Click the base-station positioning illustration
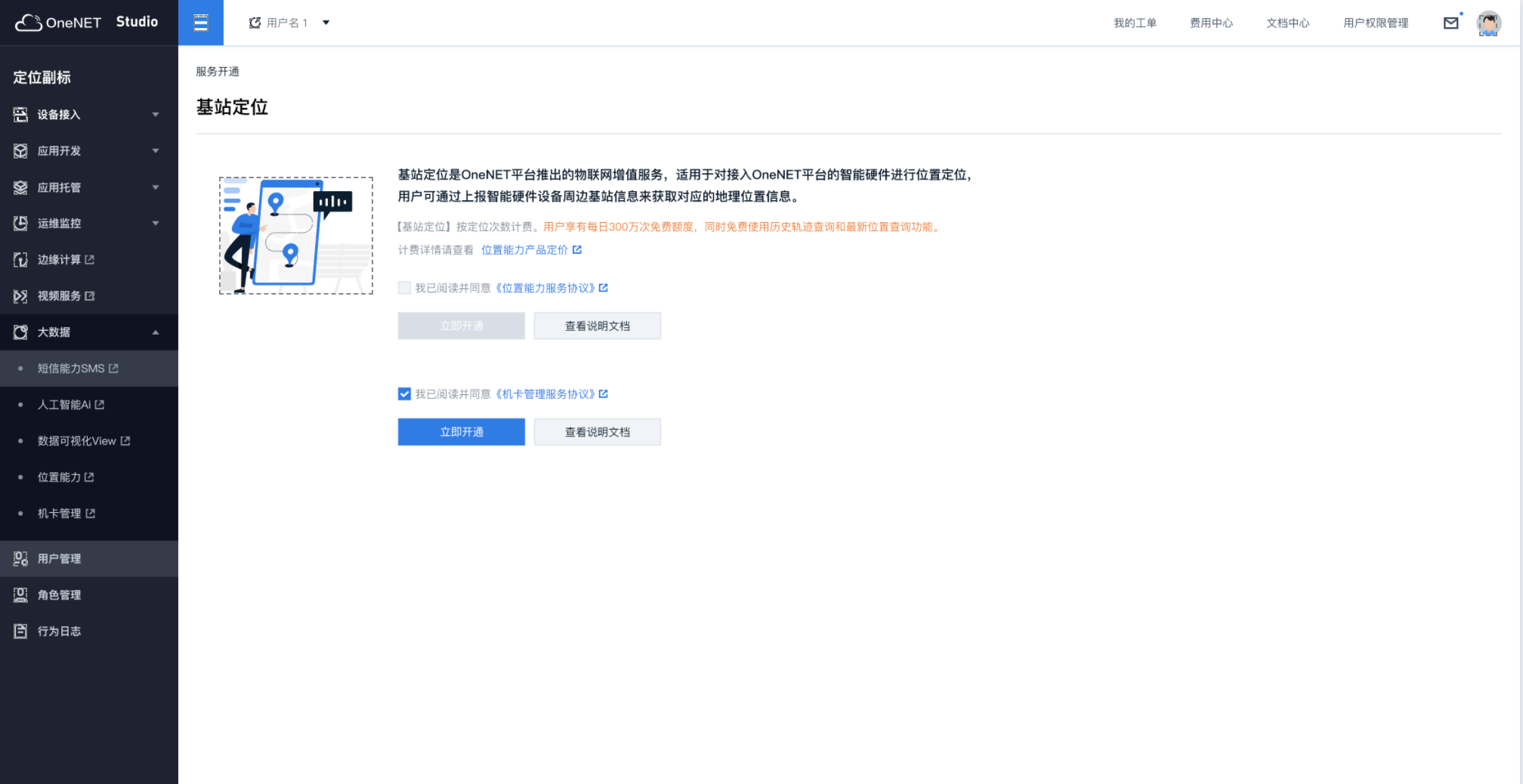 point(296,236)
